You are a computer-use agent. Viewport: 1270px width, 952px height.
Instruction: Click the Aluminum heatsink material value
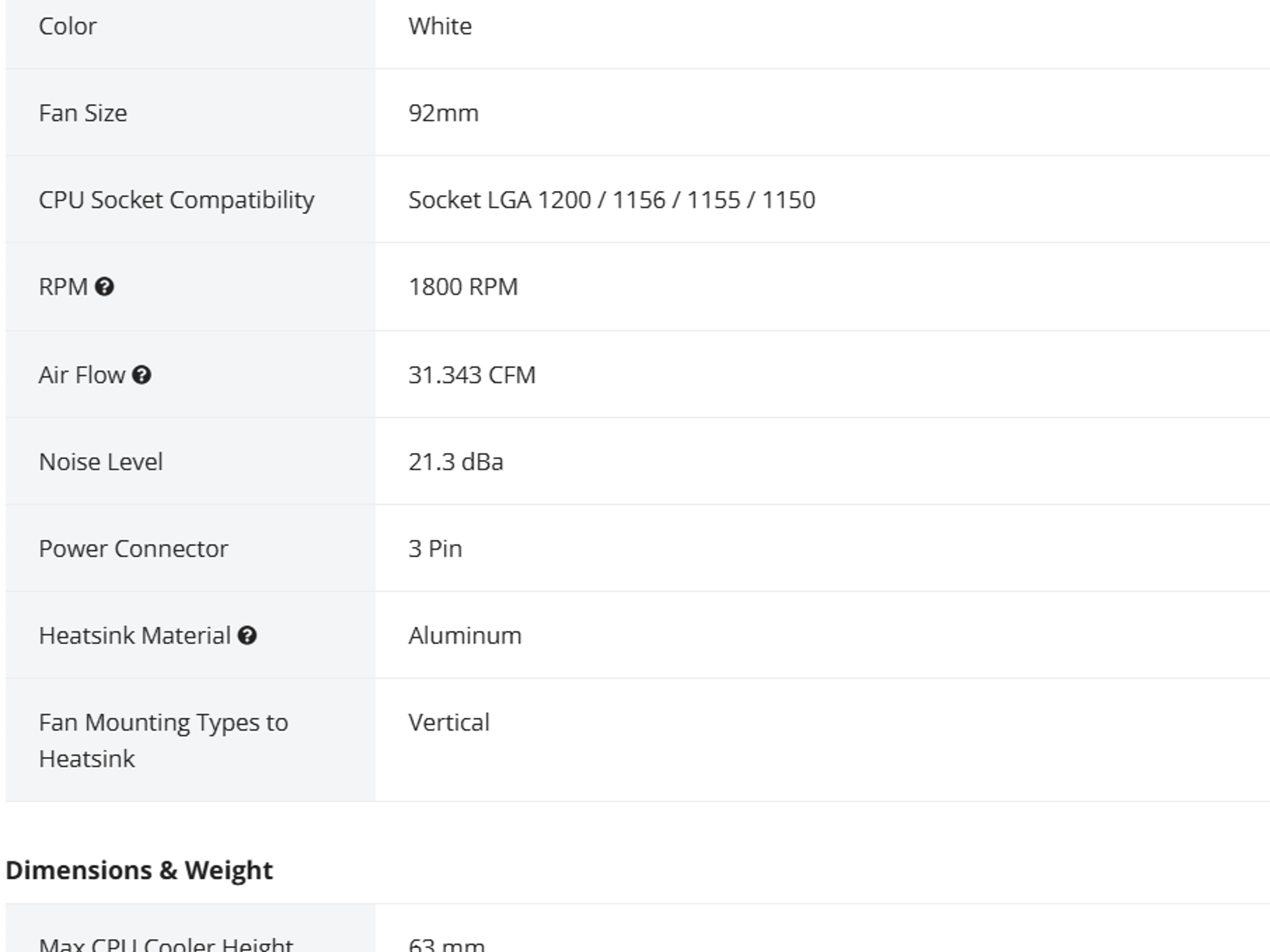point(464,635)
